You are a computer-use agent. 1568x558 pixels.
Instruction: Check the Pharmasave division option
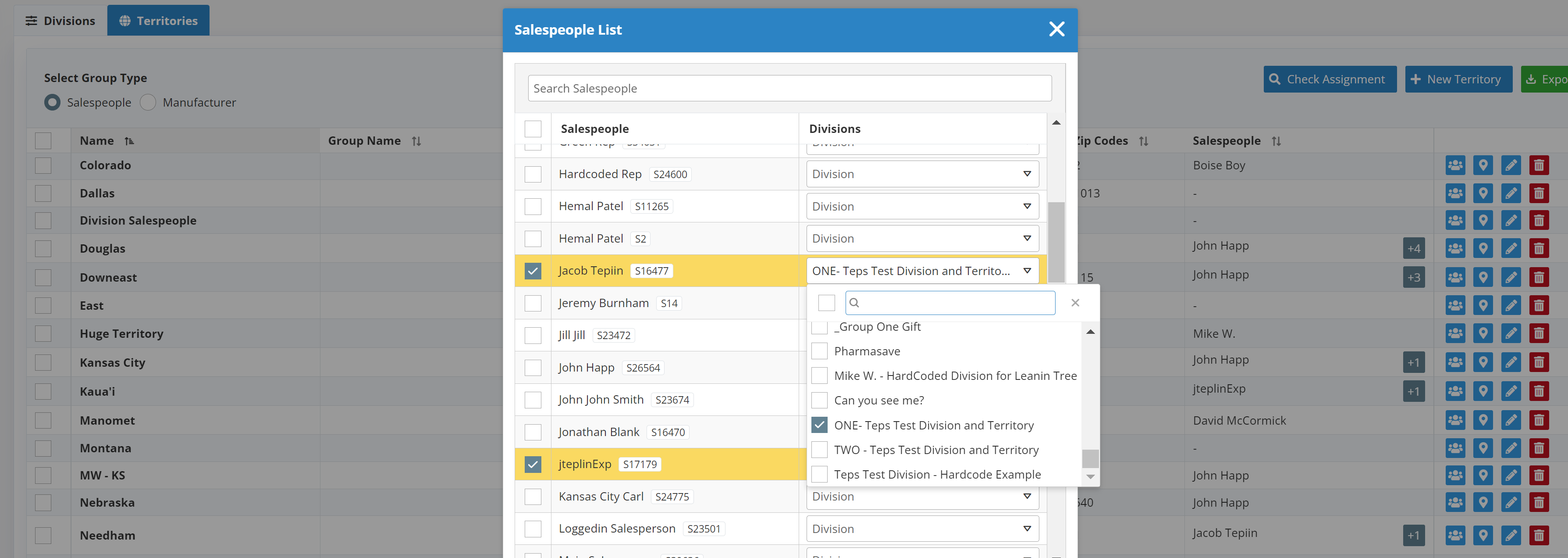(x=819, y=351)
